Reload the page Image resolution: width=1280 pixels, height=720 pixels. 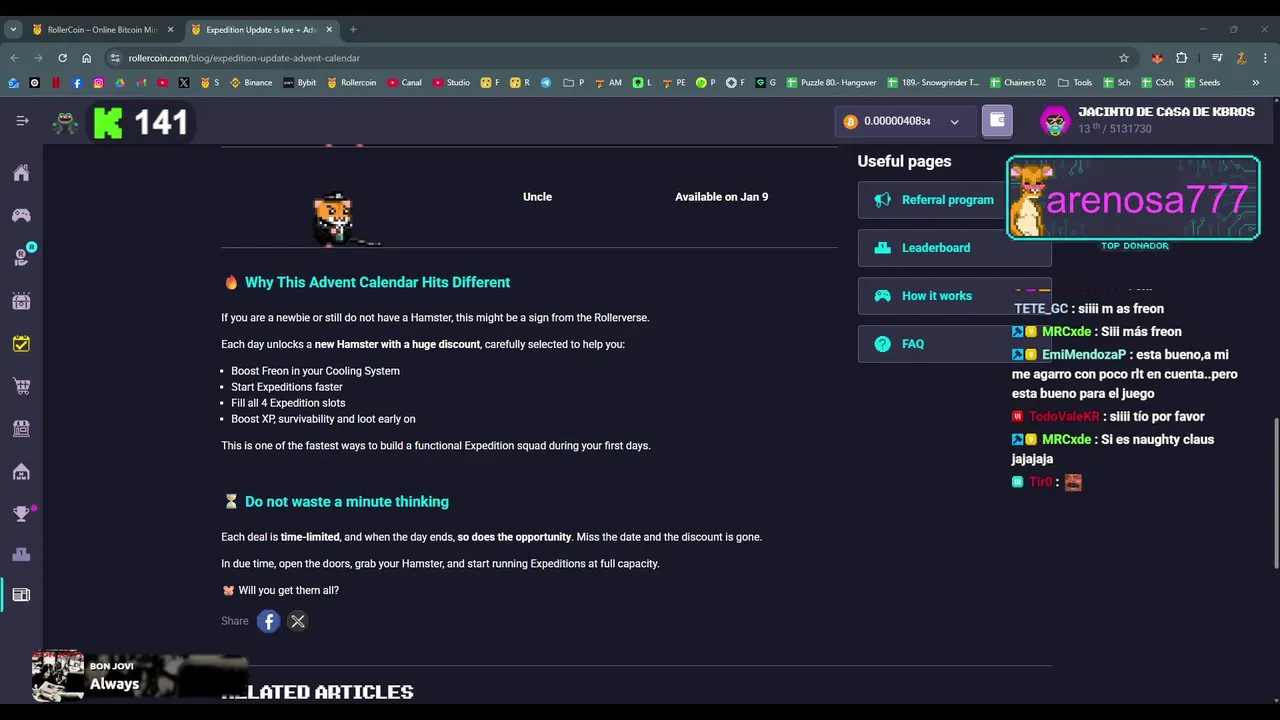point(62,58)
